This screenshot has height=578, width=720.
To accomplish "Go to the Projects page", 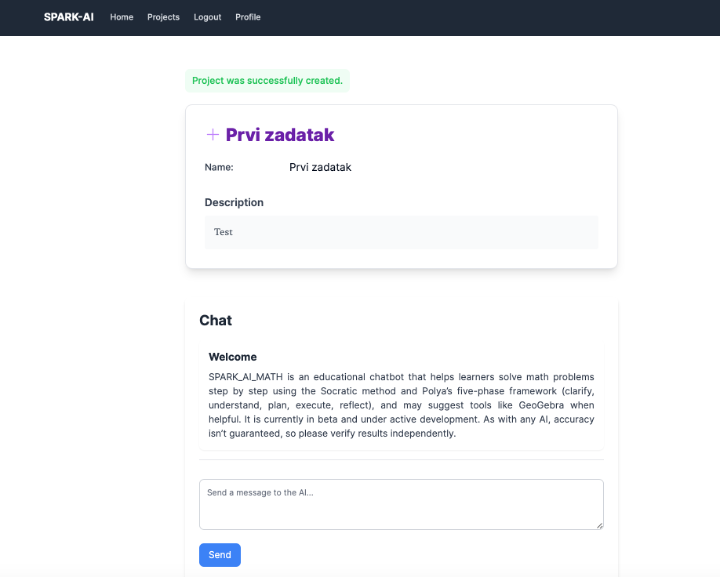I will [x=163, y=17].
